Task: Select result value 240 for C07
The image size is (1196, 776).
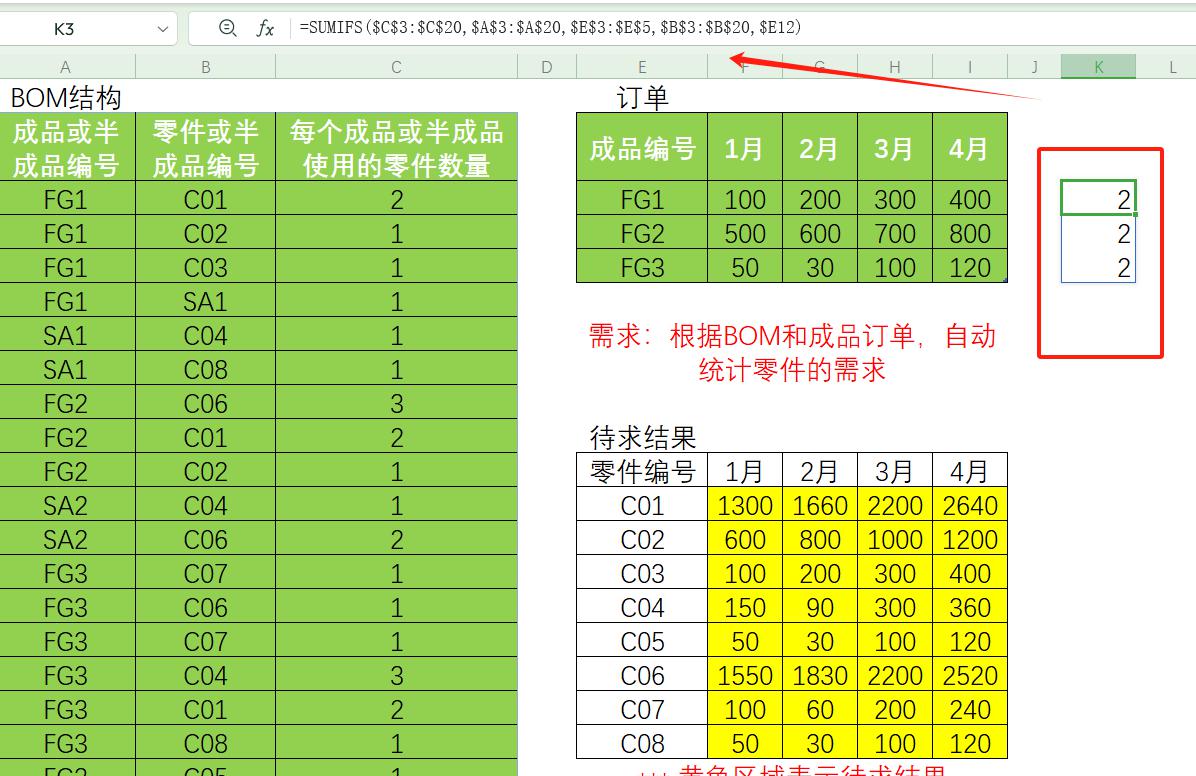Action: tap(970, 709)
